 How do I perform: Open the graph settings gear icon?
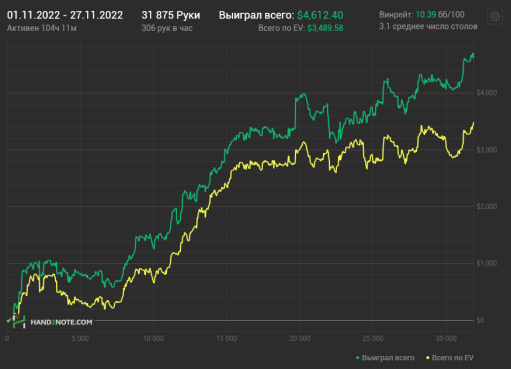[x=495, y=16]
